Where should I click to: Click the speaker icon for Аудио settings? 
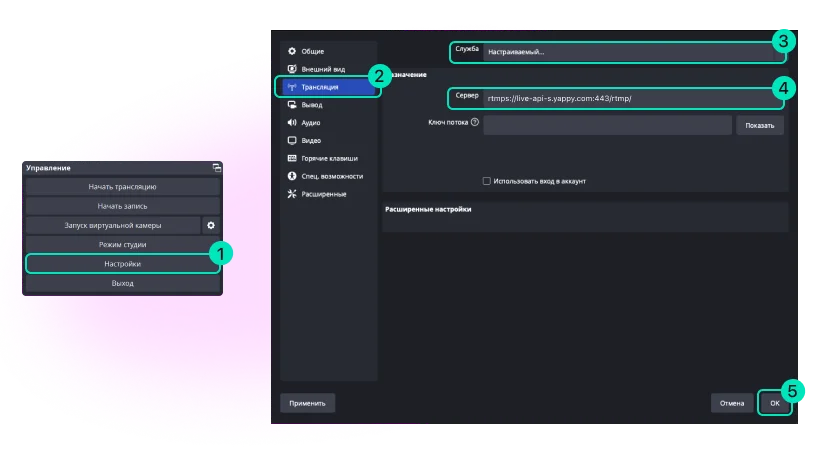point(292,123)
